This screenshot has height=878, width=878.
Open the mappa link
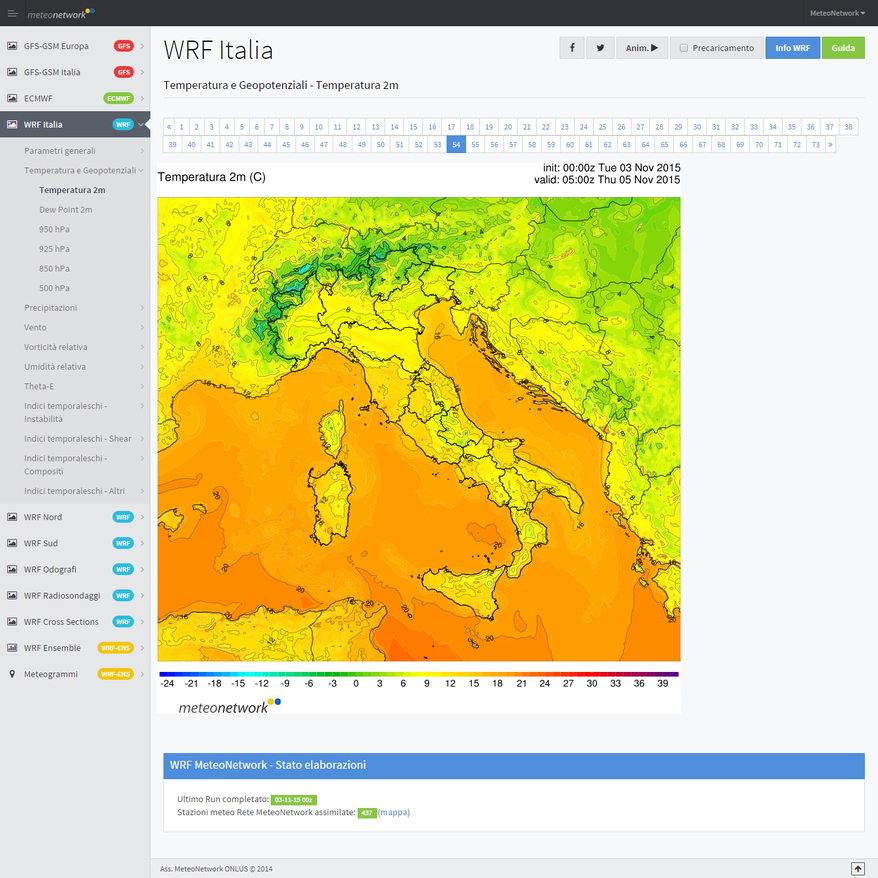tap(394, 812)
